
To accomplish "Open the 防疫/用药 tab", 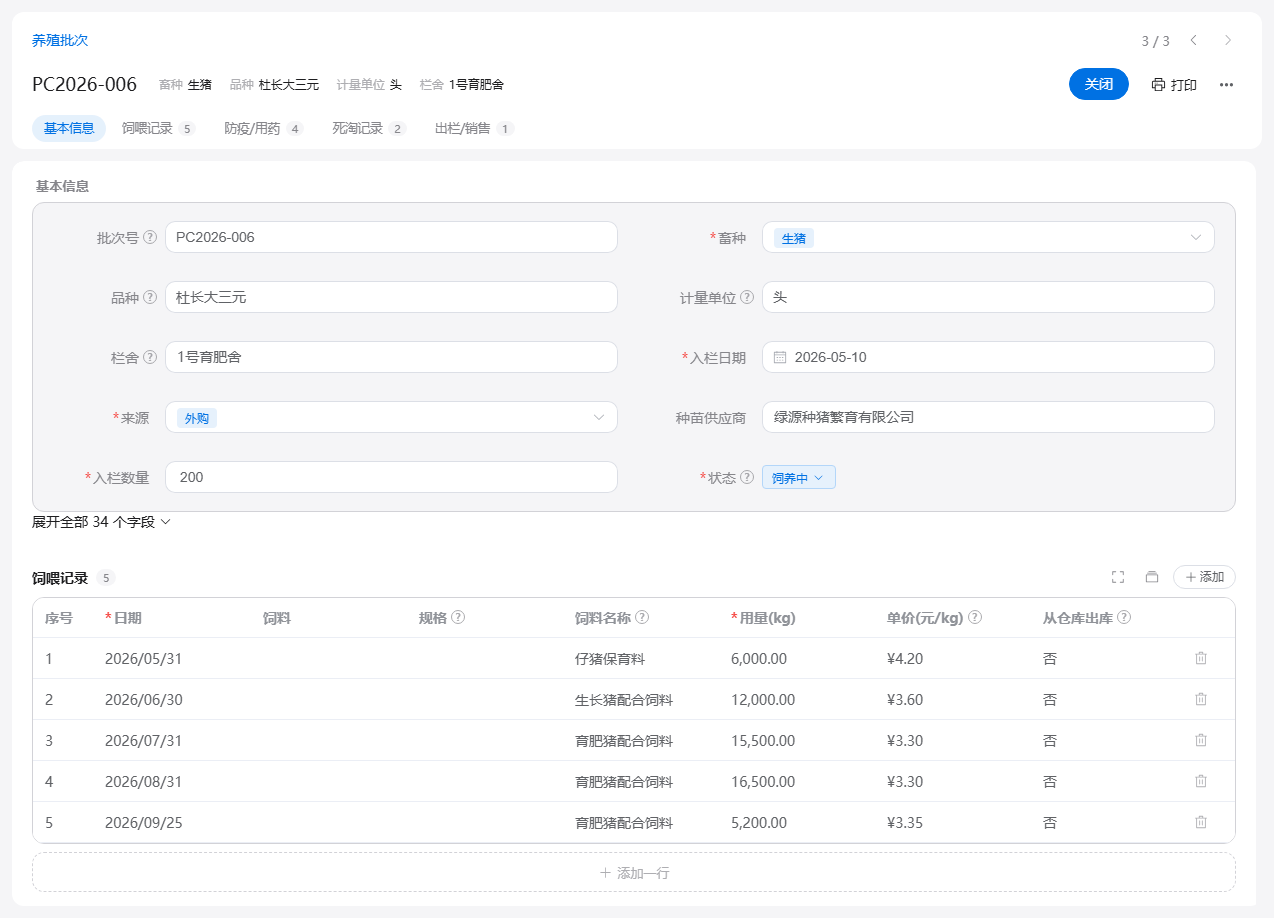I will click(263, 128).
